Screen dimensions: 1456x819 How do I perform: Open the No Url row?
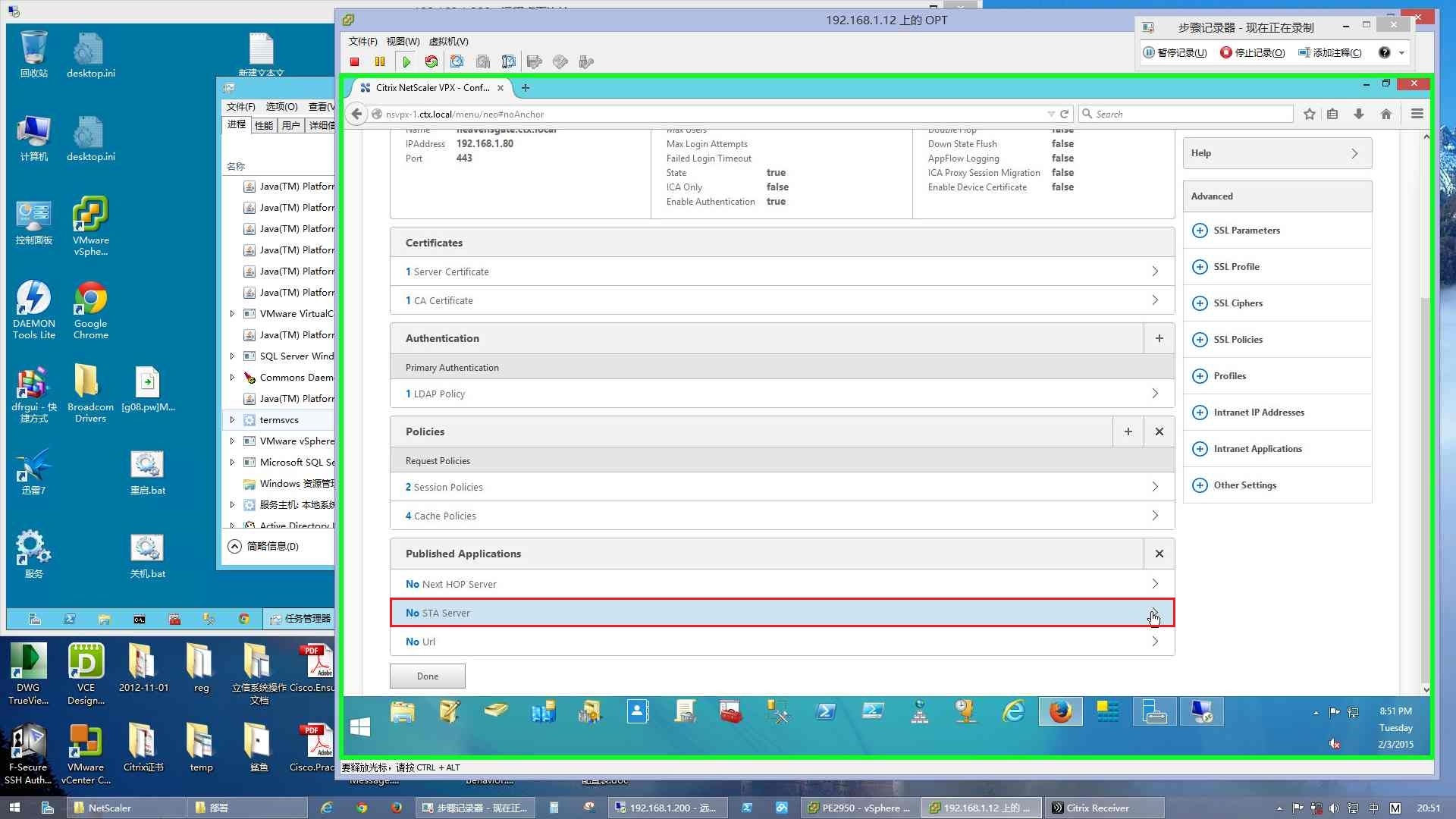click(782, 642)
